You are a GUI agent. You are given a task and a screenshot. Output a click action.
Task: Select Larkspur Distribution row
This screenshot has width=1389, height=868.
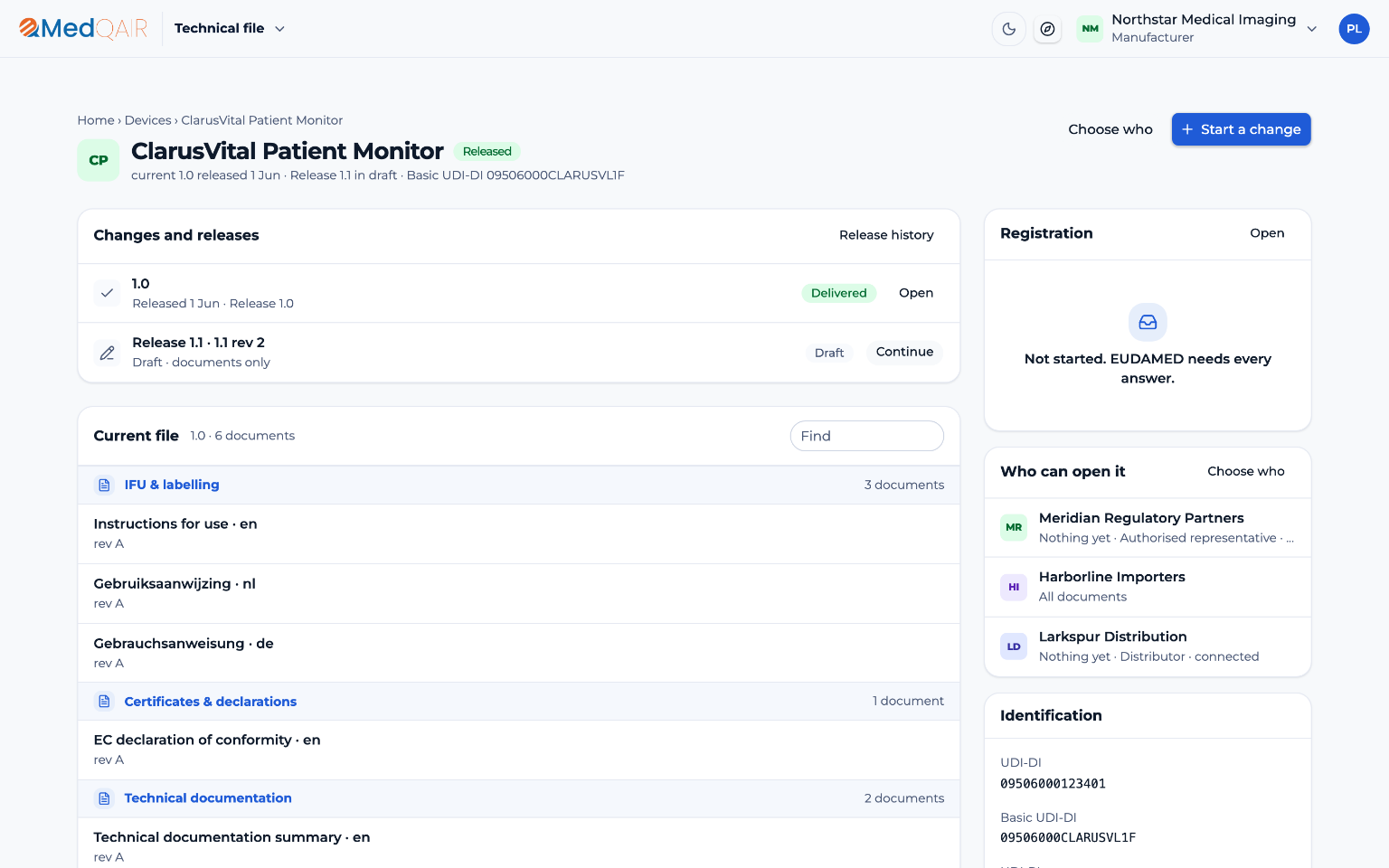tap(1148, 646)
